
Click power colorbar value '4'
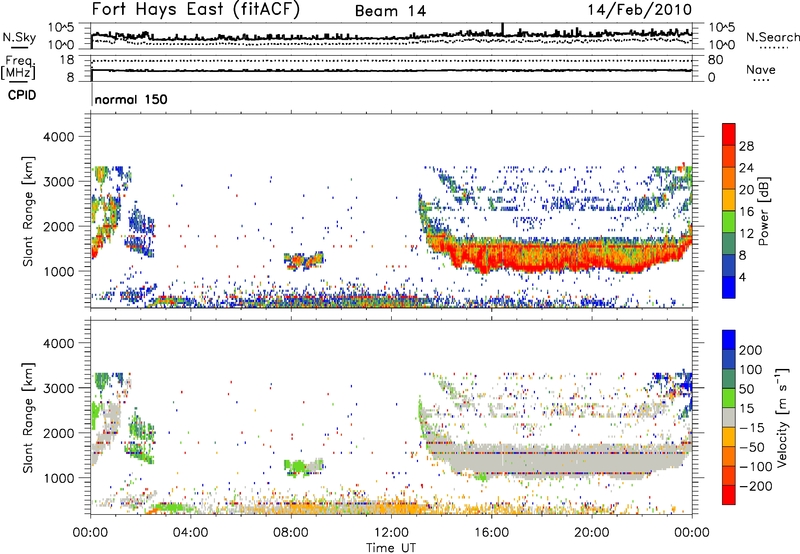point(743,277)
